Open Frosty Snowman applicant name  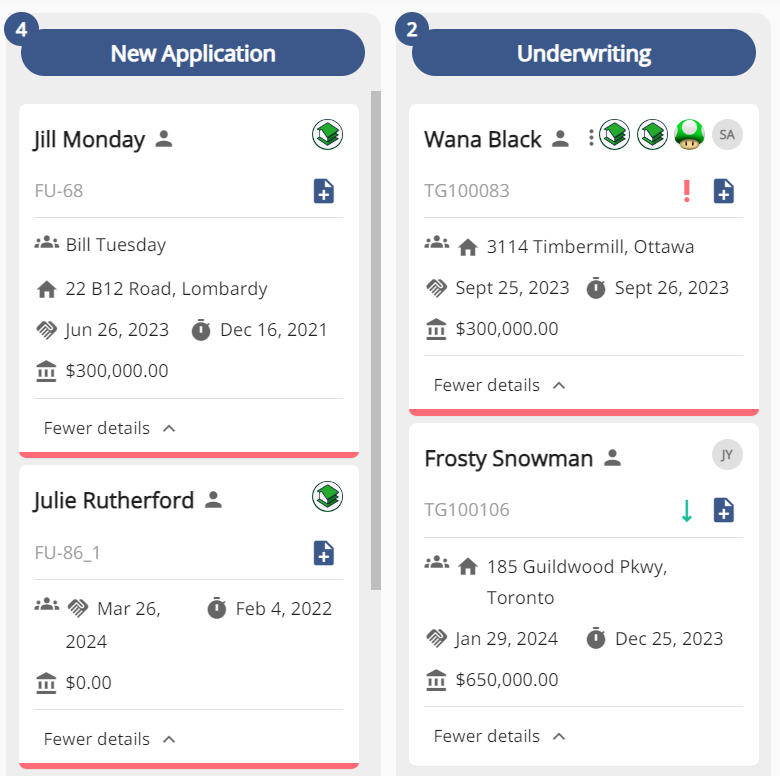508,458
